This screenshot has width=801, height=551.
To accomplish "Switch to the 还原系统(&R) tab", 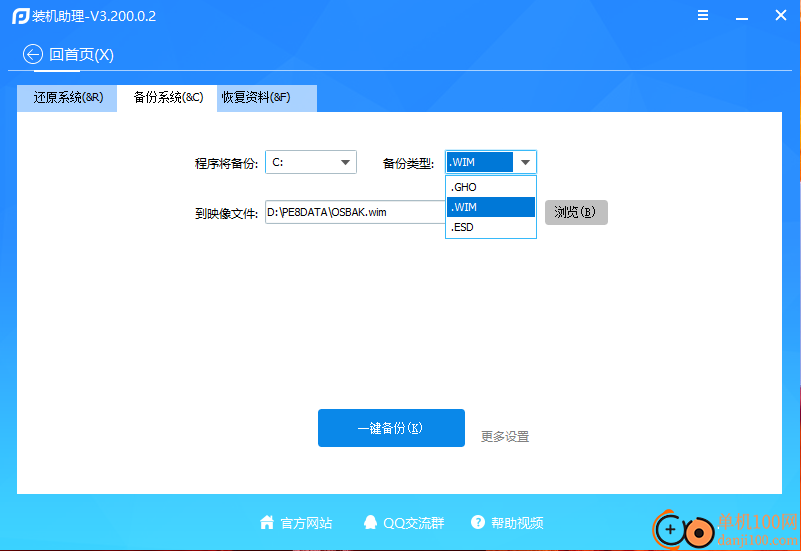I will [x=67, y=98].
